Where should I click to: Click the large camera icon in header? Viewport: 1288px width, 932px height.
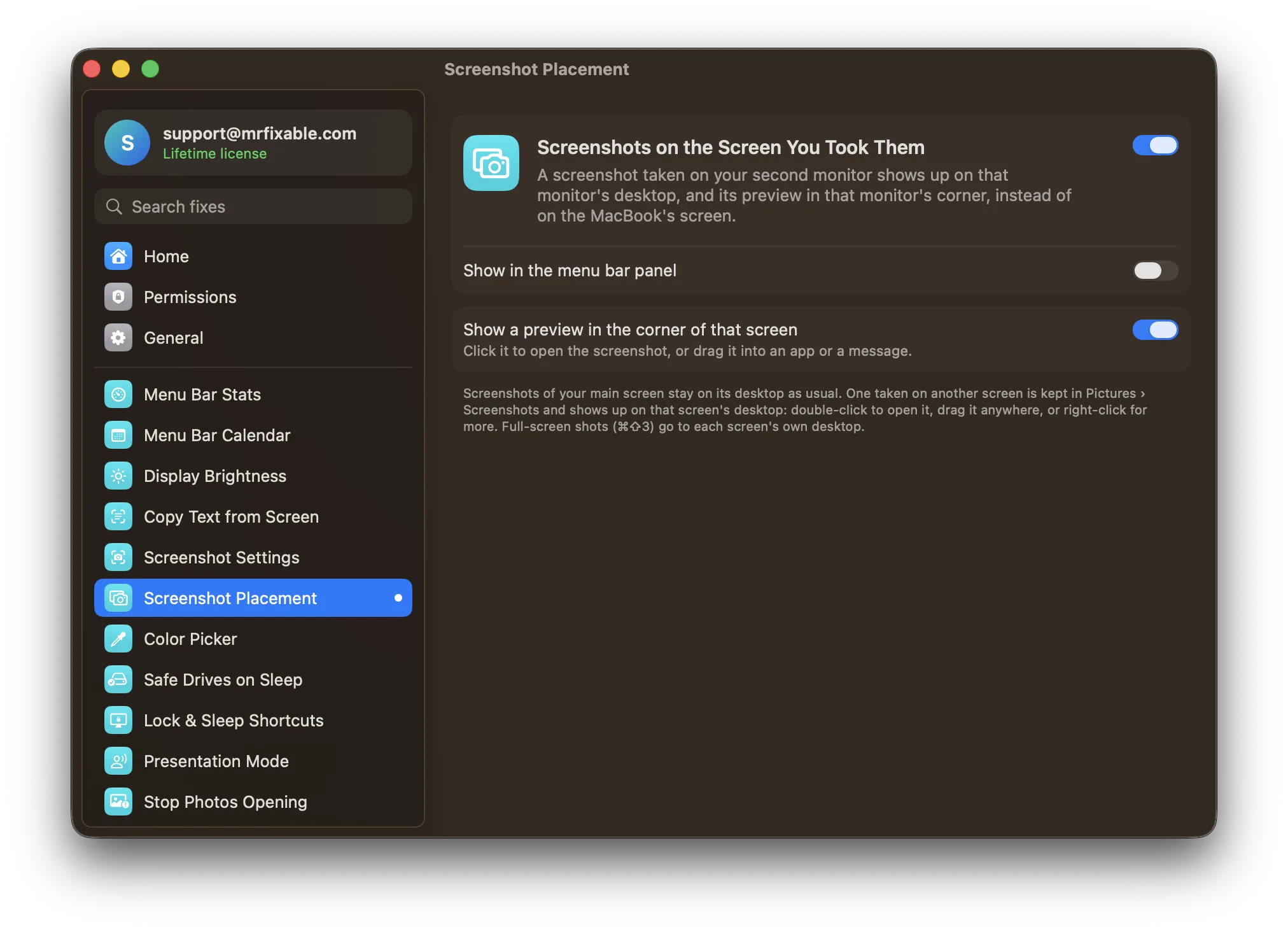(491, 163)
